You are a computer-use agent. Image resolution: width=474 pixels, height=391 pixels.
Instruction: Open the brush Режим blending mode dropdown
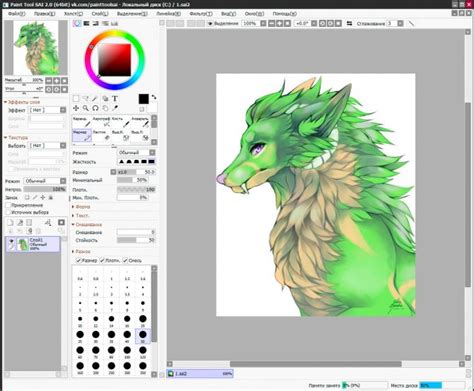click(x=136, y=152)
